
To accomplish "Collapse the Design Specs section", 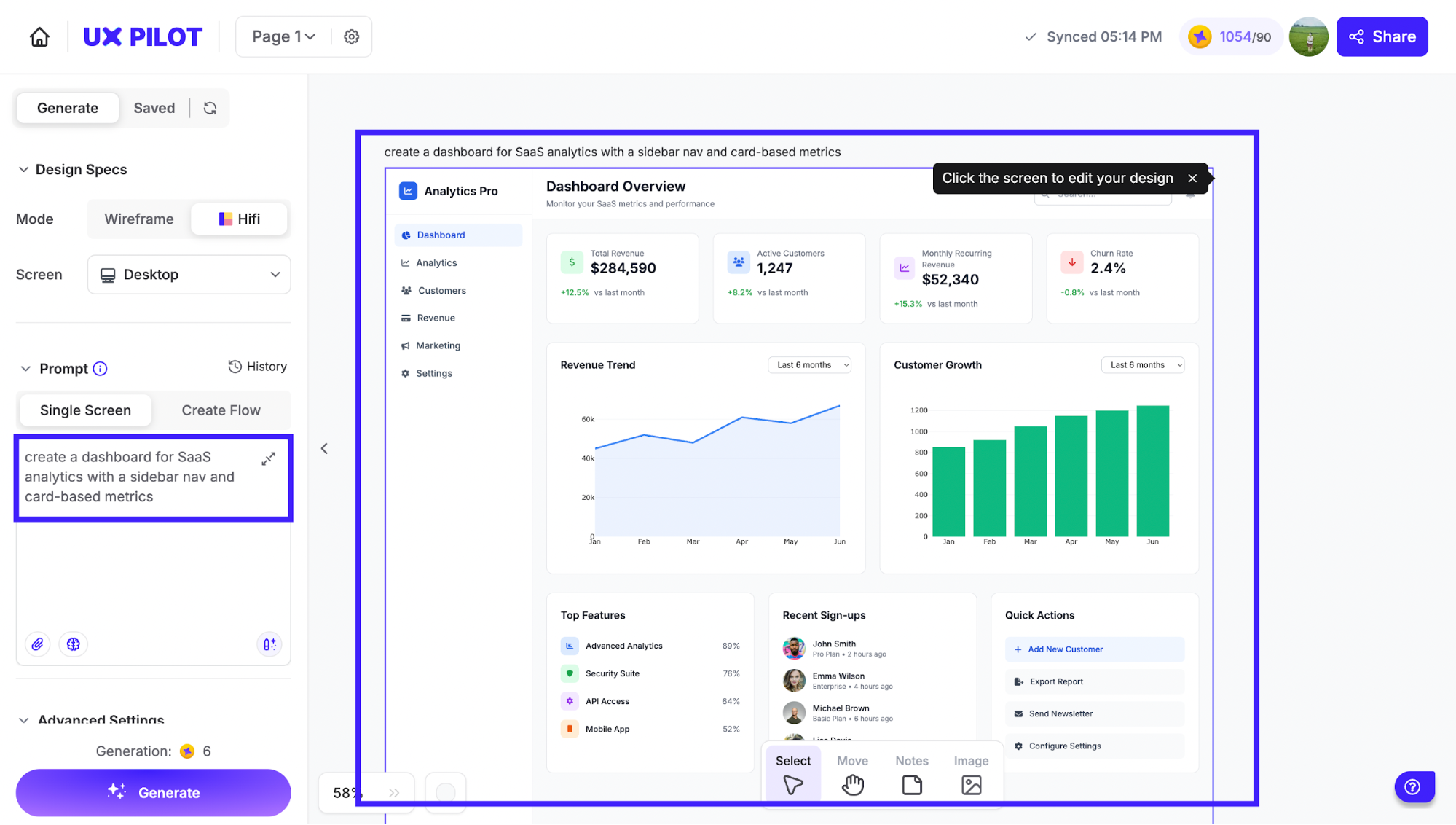I will pyautogui.click(x=24, y=169).
